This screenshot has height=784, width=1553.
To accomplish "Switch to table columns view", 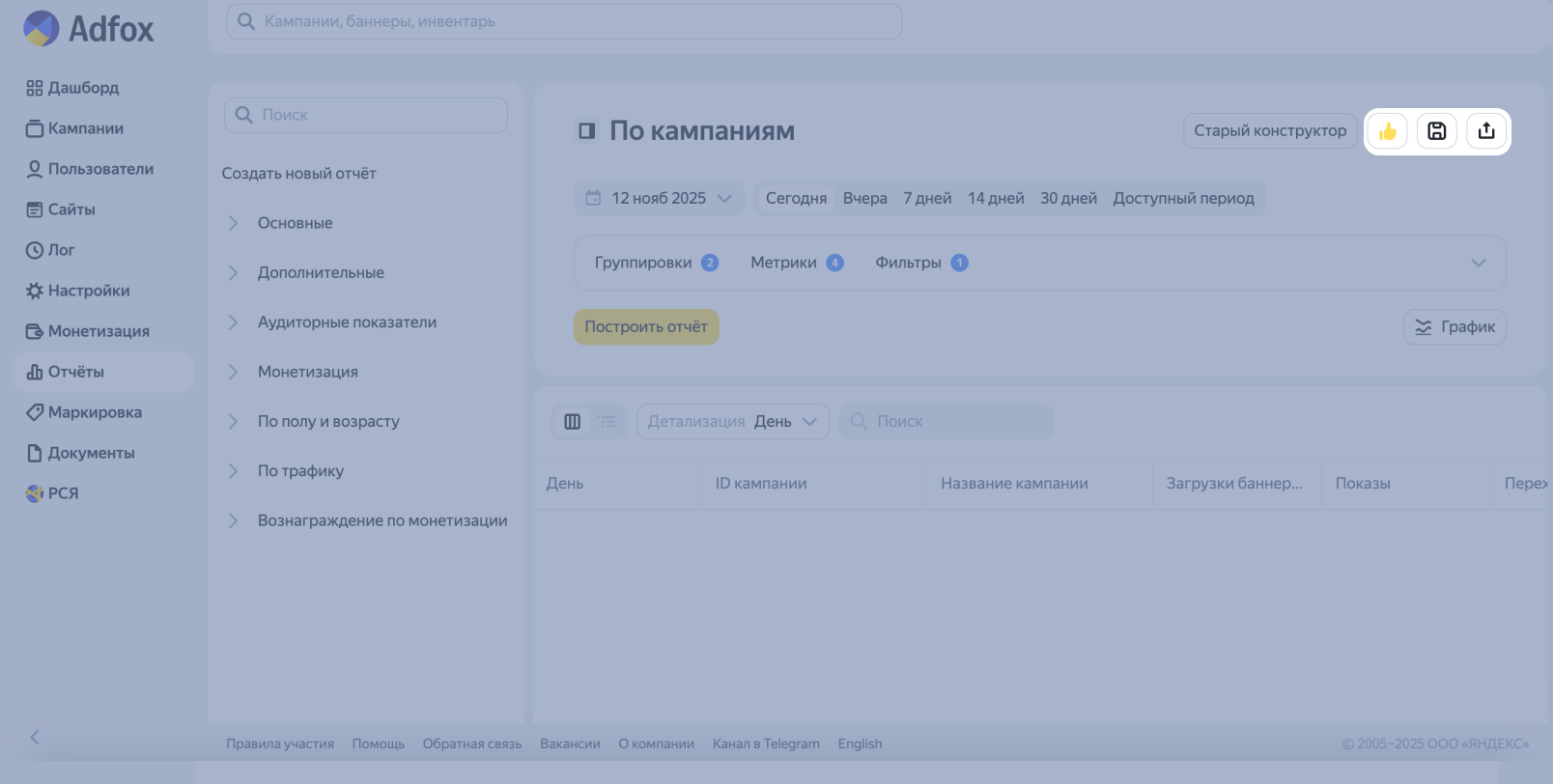I will pyautogui.click(x=573, y=422).
